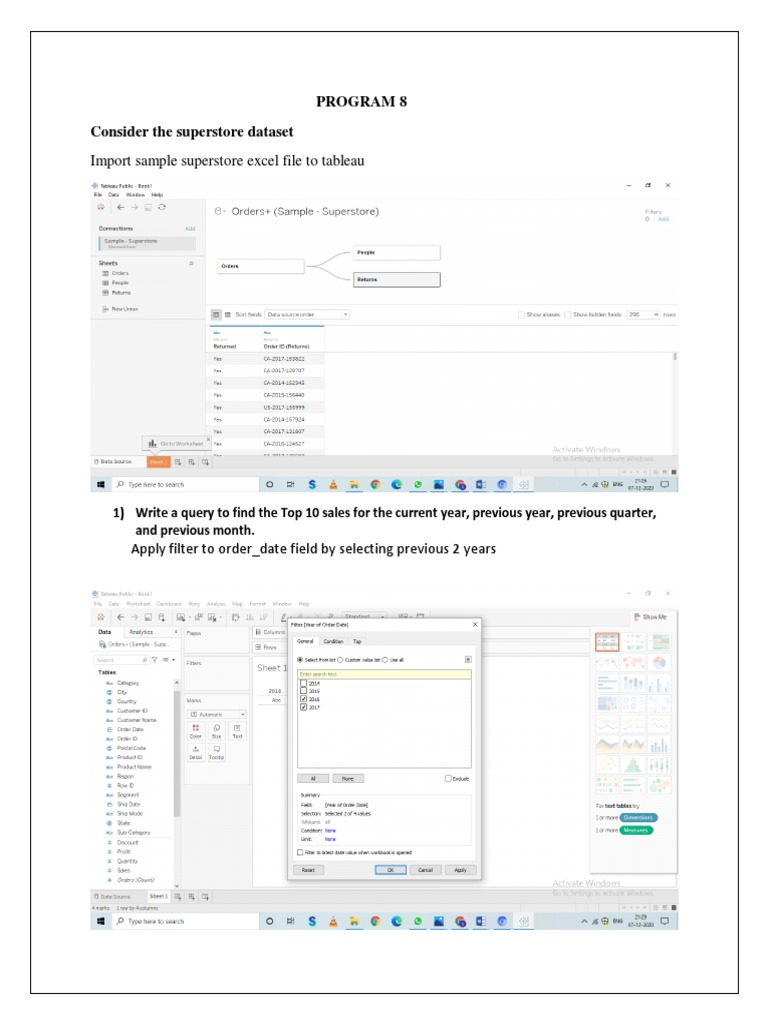Toggle the Filter to latest date value checkbox
The image size is (768, 1024).
(300, 852)
